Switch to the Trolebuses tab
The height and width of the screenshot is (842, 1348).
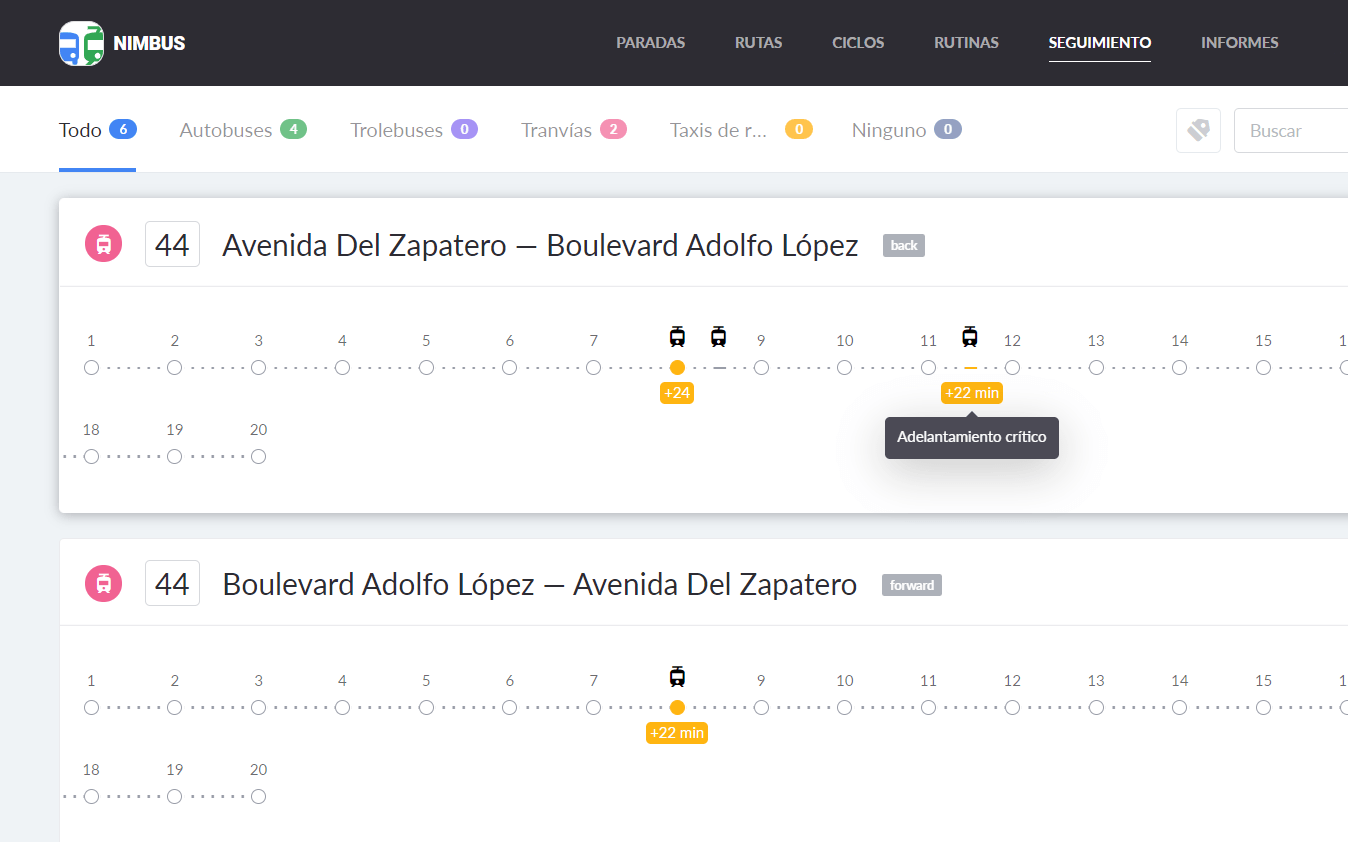click(414, 130)
